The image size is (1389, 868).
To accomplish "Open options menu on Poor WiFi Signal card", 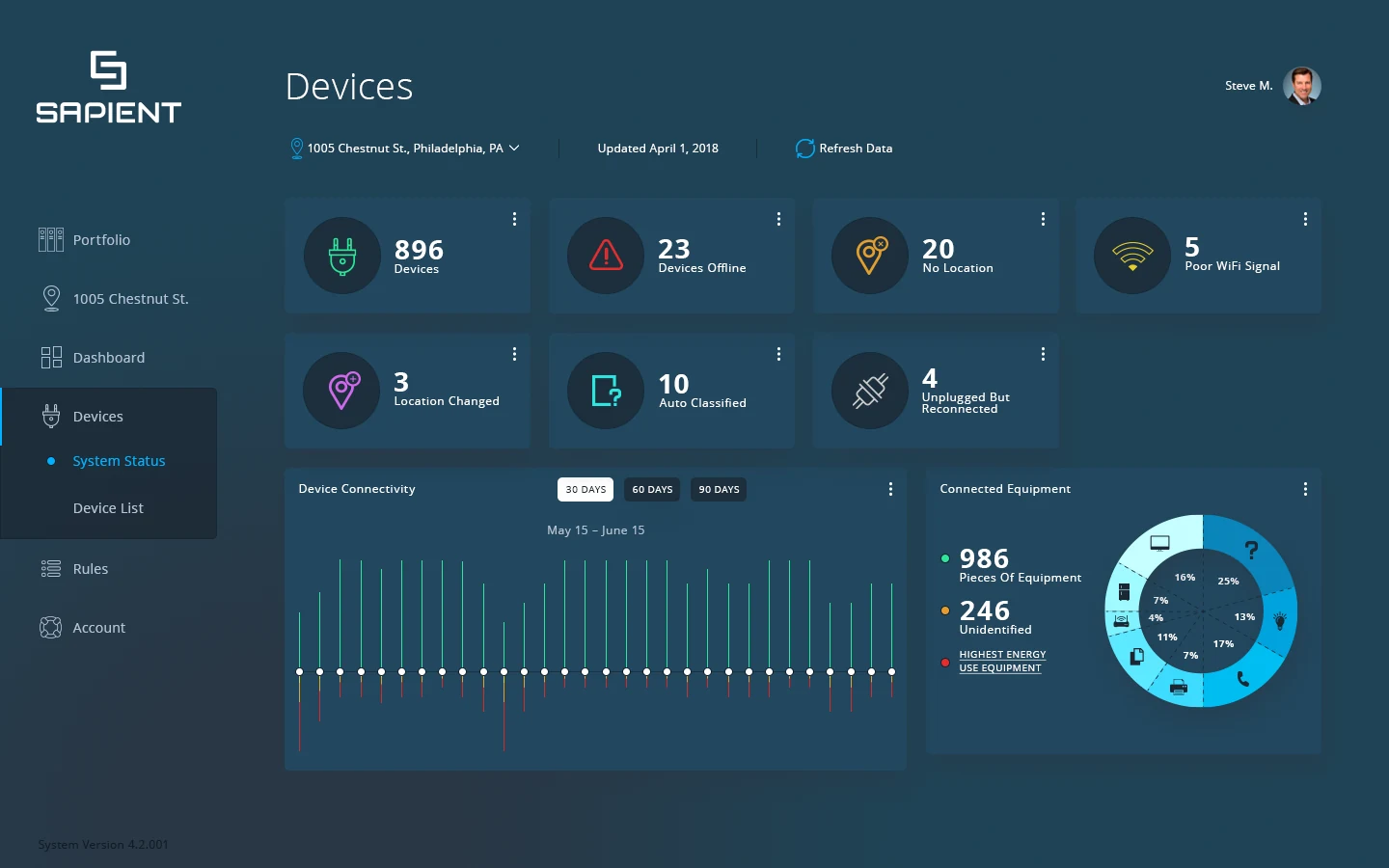I will click(x=1305, y=219).
